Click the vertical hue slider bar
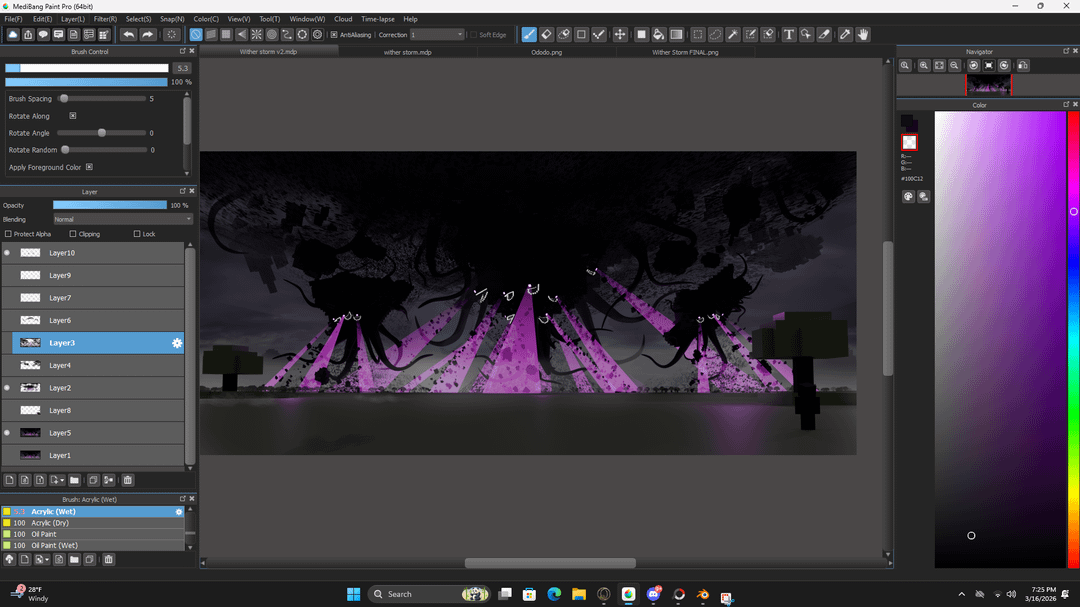 [1074, 300]
